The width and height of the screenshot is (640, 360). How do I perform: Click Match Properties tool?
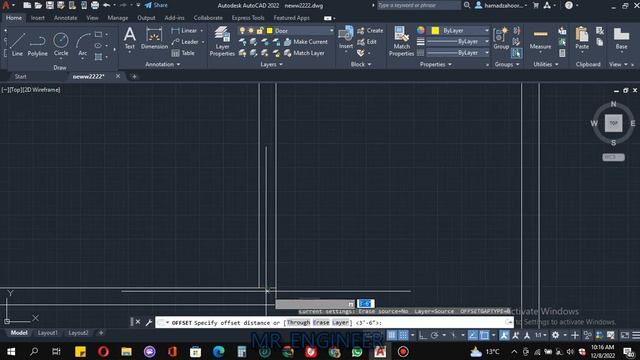(x=401, y=41)
